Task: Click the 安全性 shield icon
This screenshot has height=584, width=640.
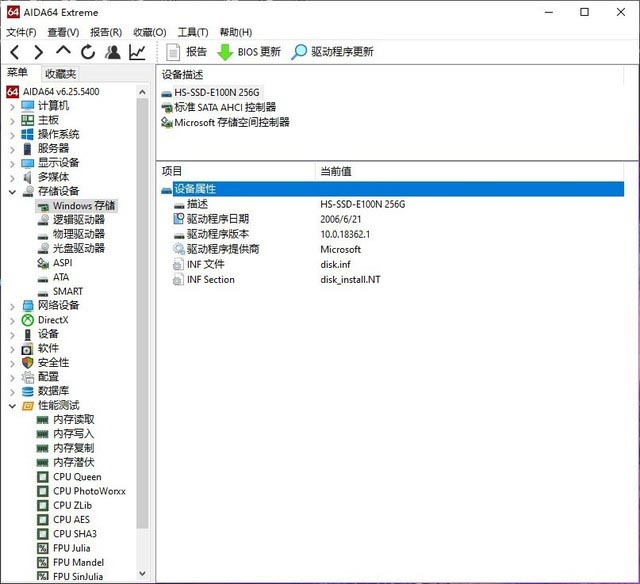Action: (27, 363)
